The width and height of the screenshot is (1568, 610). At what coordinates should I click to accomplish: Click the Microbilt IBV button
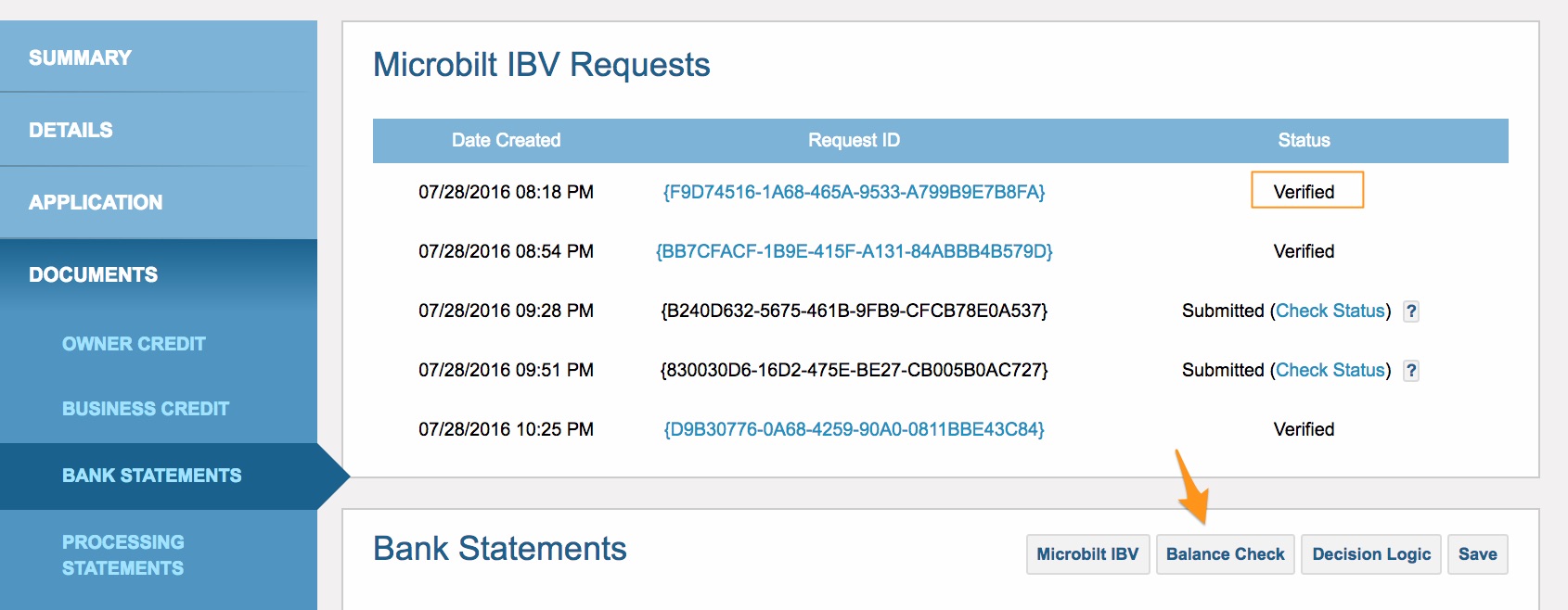(x=1087, y=554)
